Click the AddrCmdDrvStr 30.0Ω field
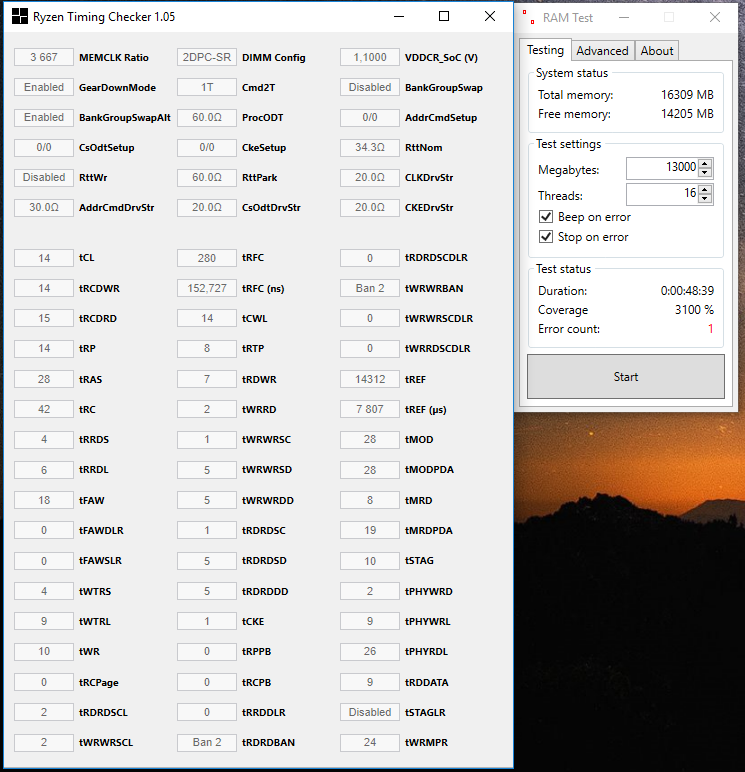 44,207
